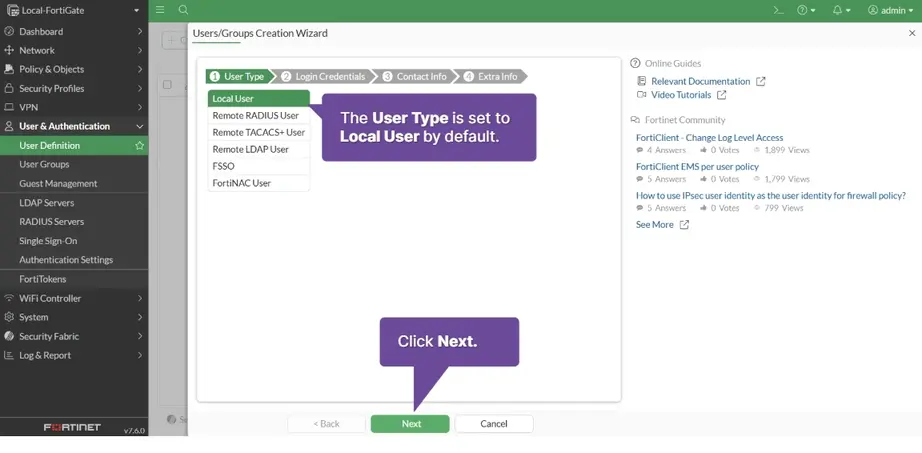Click the Cancel button
The height and width of the screenshot is (453, 922).
coord(494,424)
